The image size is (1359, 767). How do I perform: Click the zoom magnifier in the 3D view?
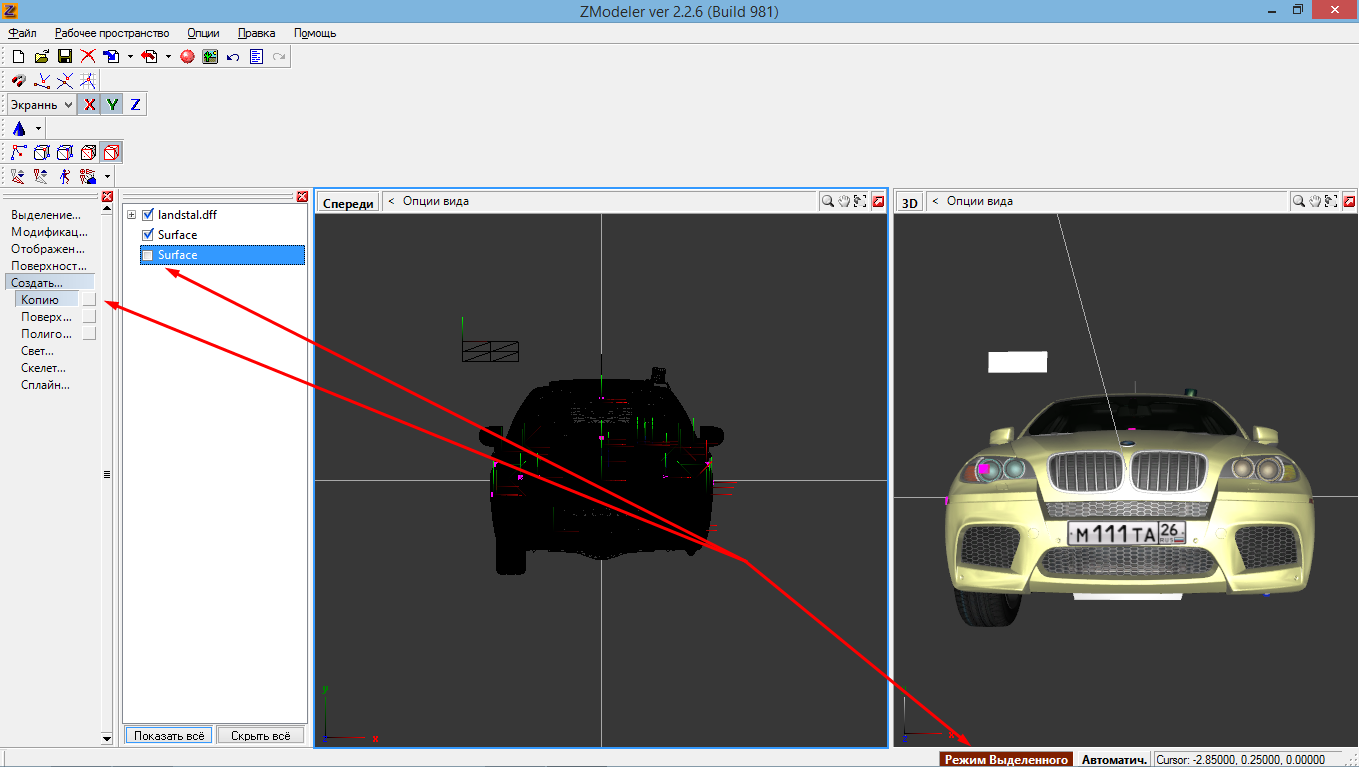(1298, 201)
